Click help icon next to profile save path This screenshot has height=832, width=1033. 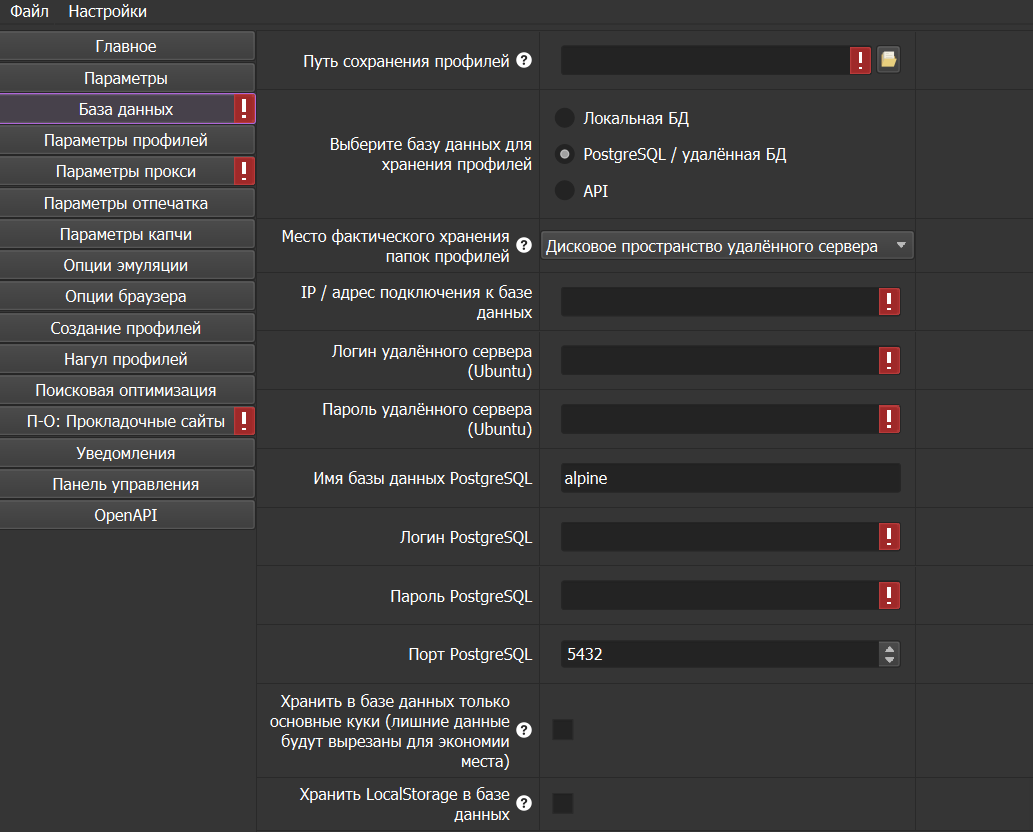524,61
